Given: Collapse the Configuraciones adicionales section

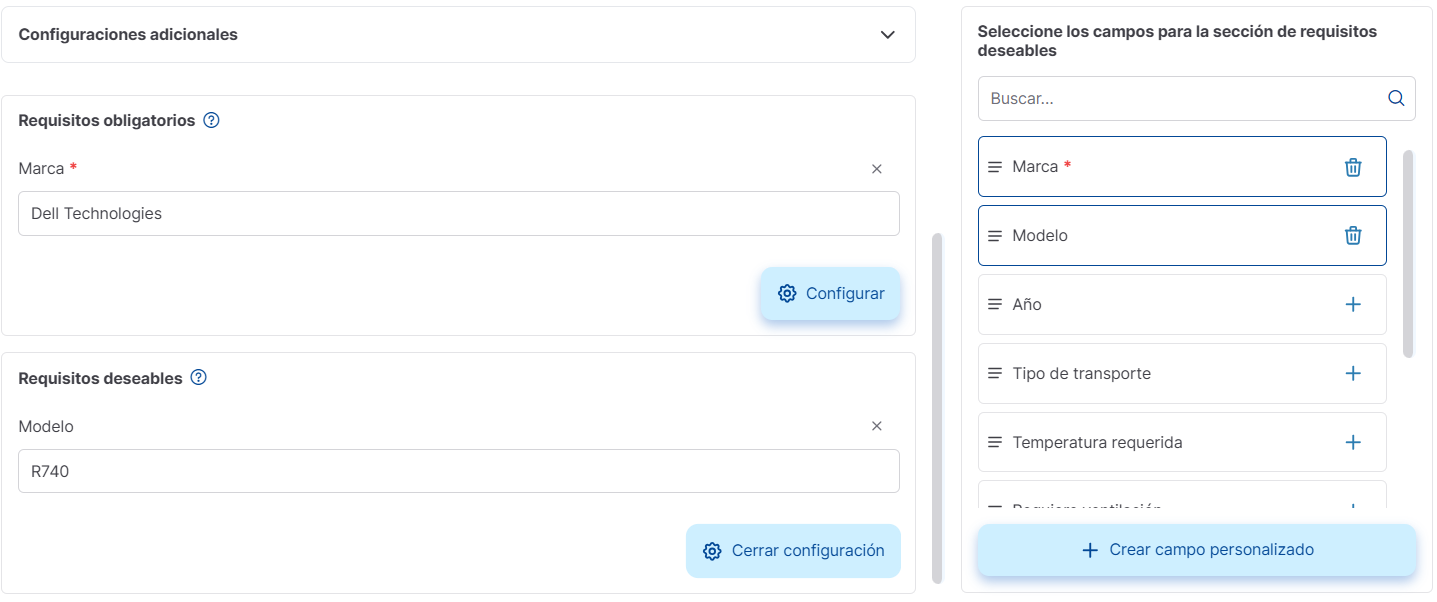Looking at the screenshot, I should pyautogui.click(x=887, y=33).
